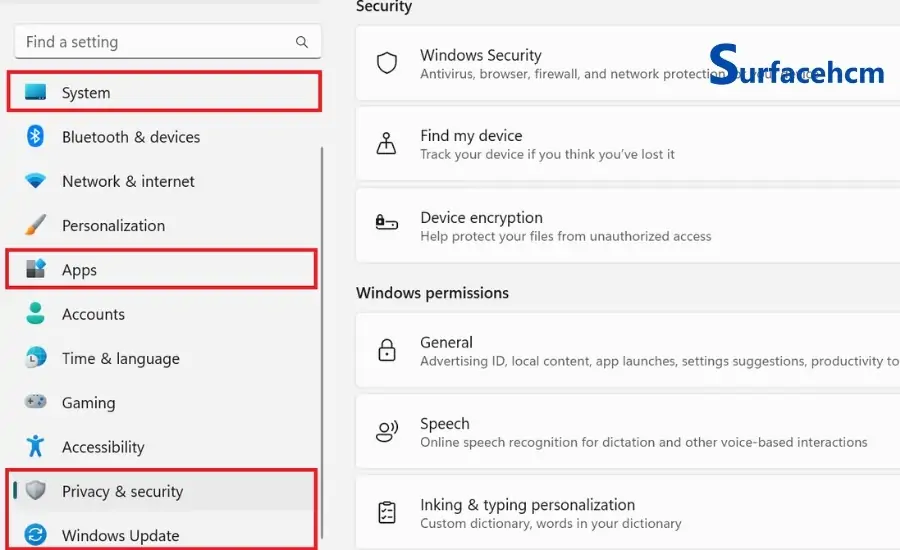Open Windows Update page
The height and width of the screenshot is (550, 900).
pos(164,534)
